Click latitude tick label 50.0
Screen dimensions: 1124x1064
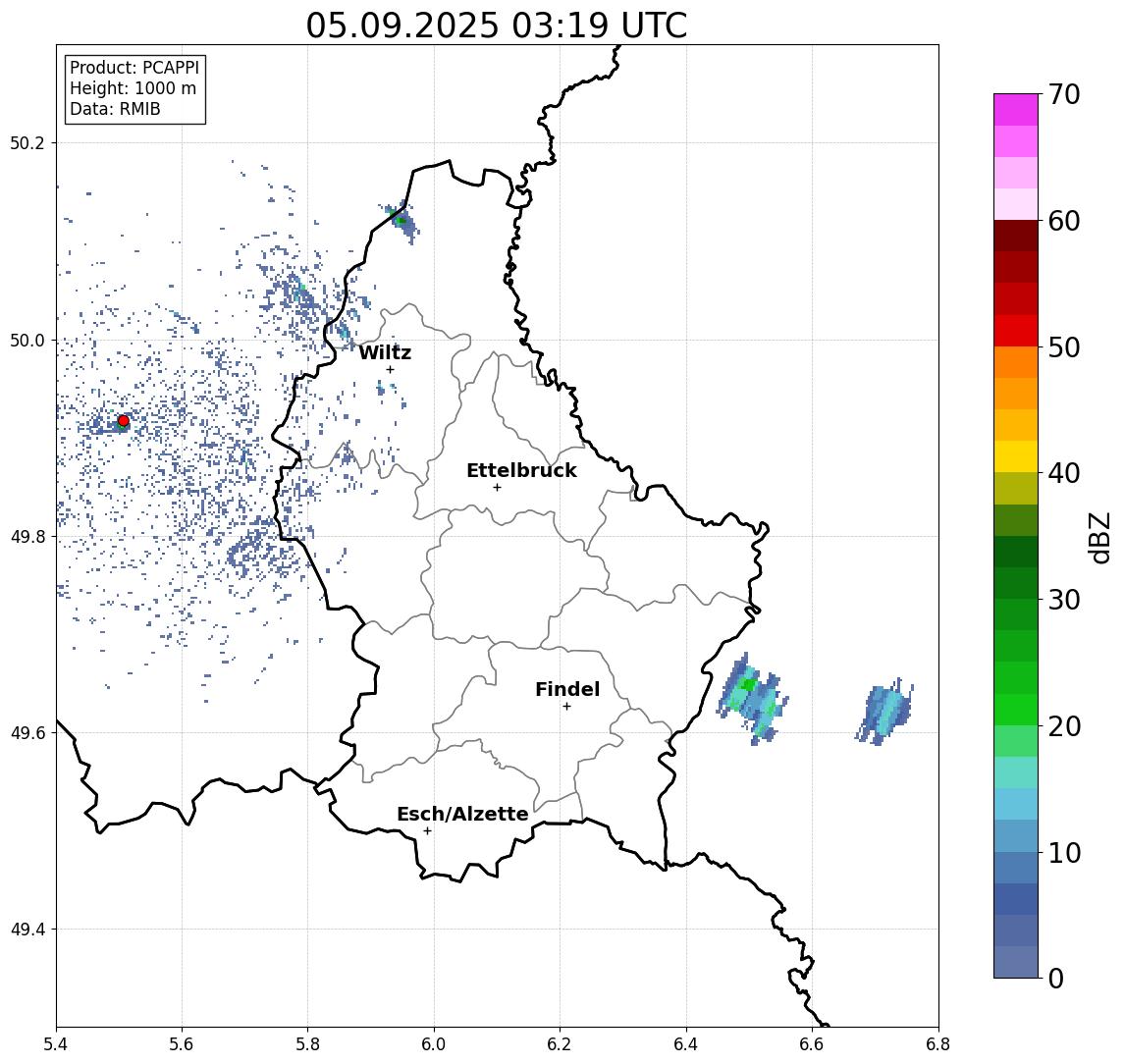pos(27,340)
